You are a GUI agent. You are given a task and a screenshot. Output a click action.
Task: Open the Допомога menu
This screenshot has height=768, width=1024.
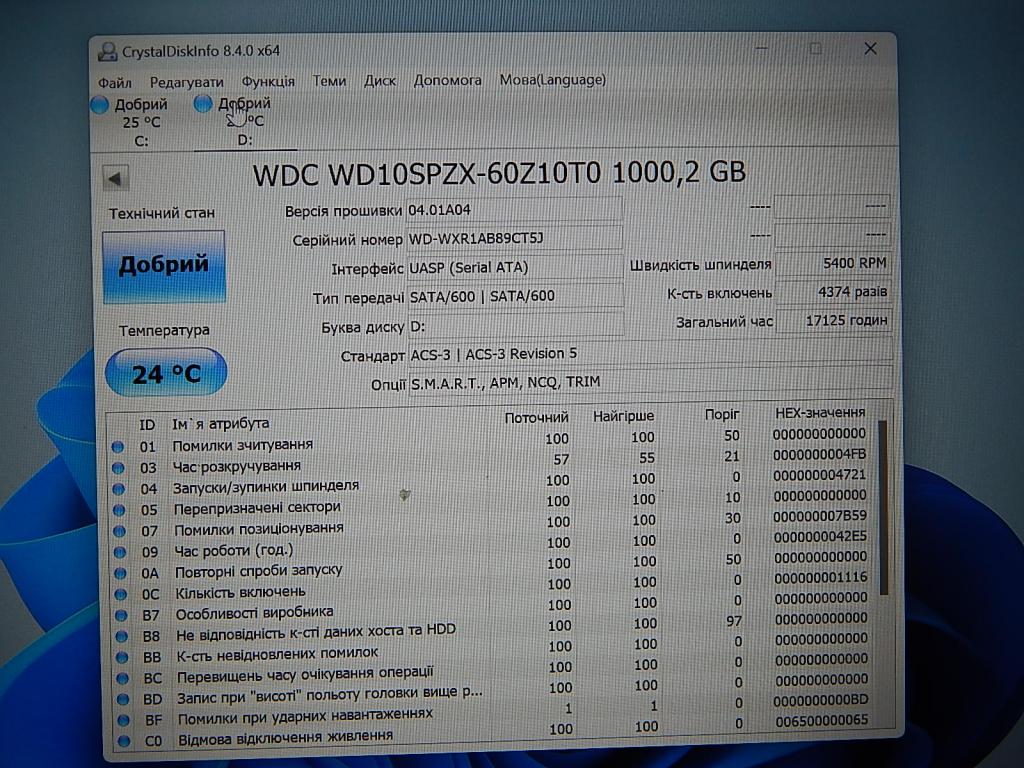point(447,80)
